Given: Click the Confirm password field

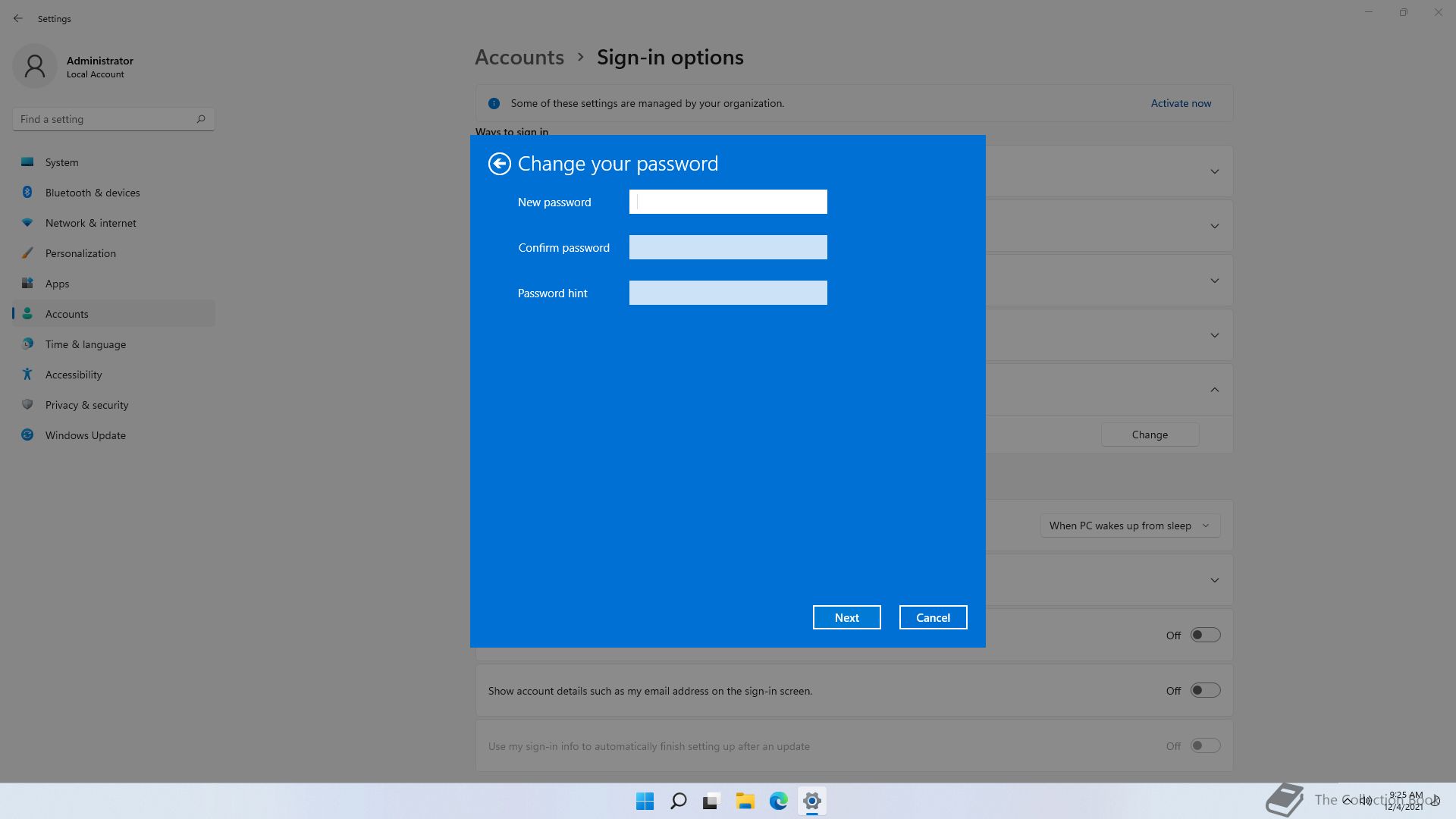Looking at the screenshot, I should (x=727, y=247).
